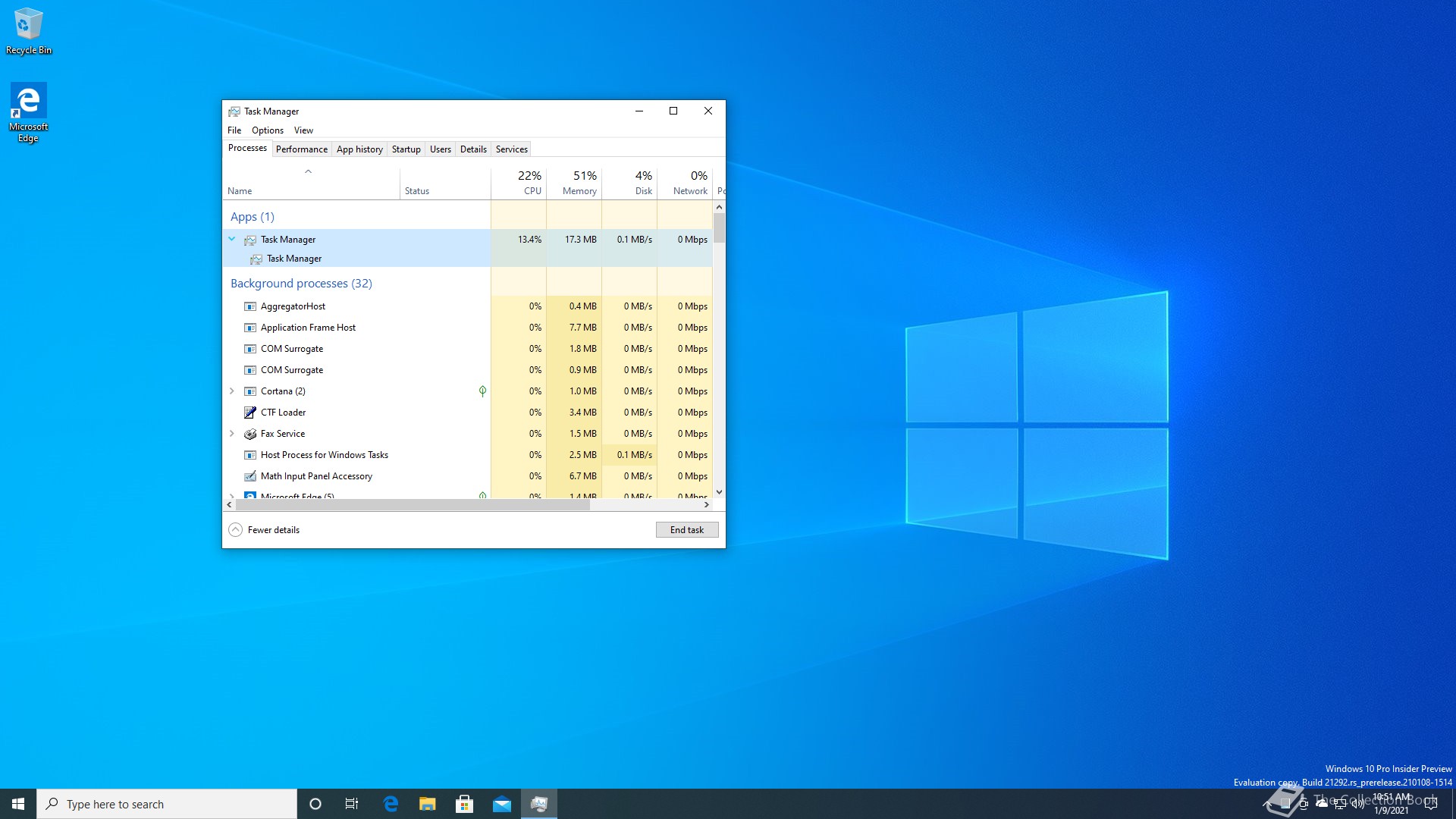
Task: Minimize the Task Manager window
Action: click(639, 111)
